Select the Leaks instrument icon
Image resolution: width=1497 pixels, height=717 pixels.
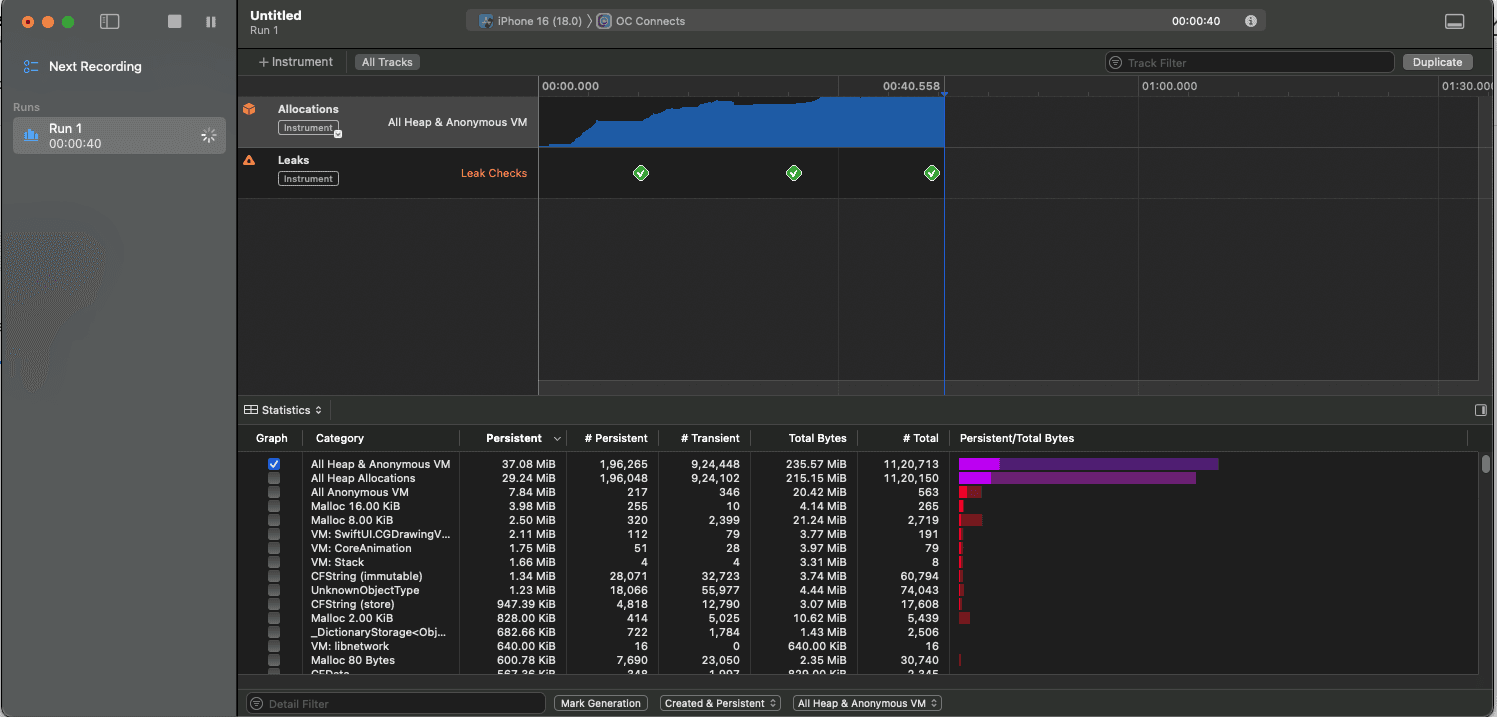coord(250,160)
